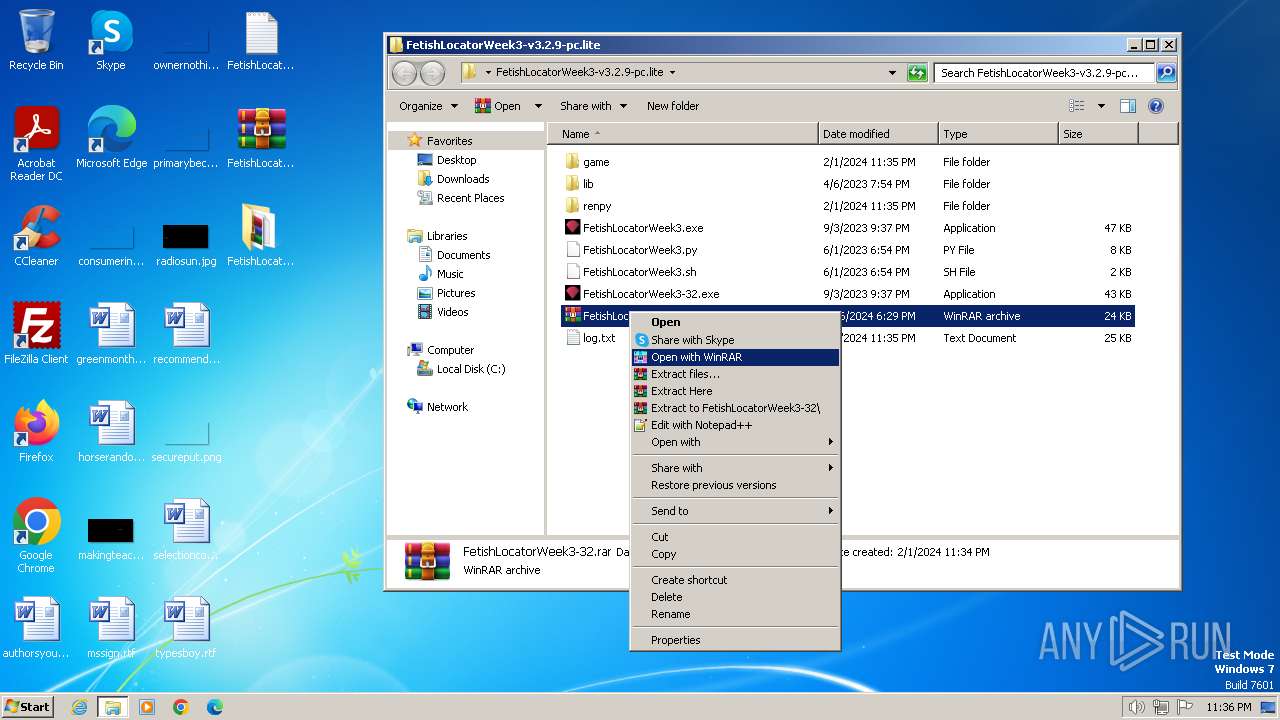
Task: Expand the Organize dropdown menu
Action: (x=428, y=106)
